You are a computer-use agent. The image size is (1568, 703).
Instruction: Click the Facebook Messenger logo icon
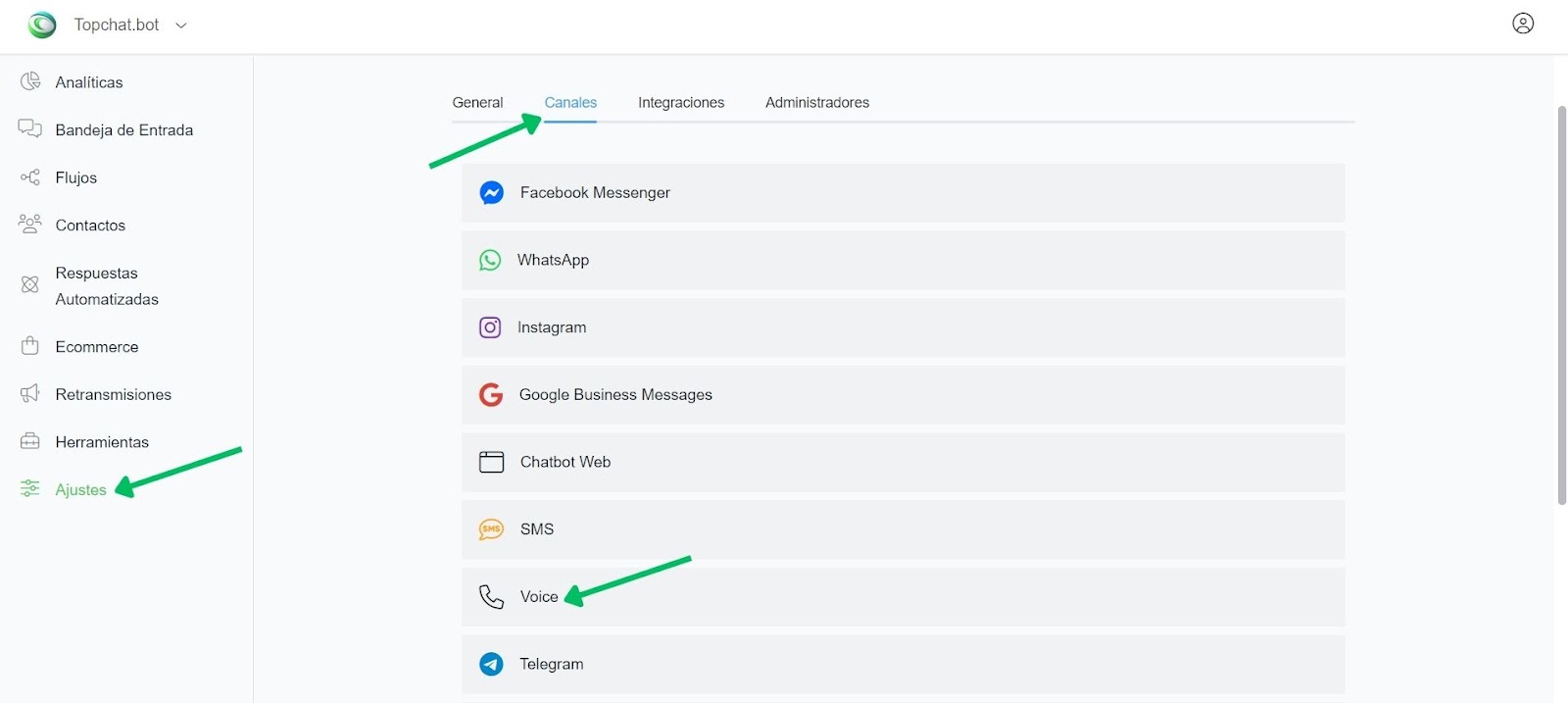(x=492, y=192)
